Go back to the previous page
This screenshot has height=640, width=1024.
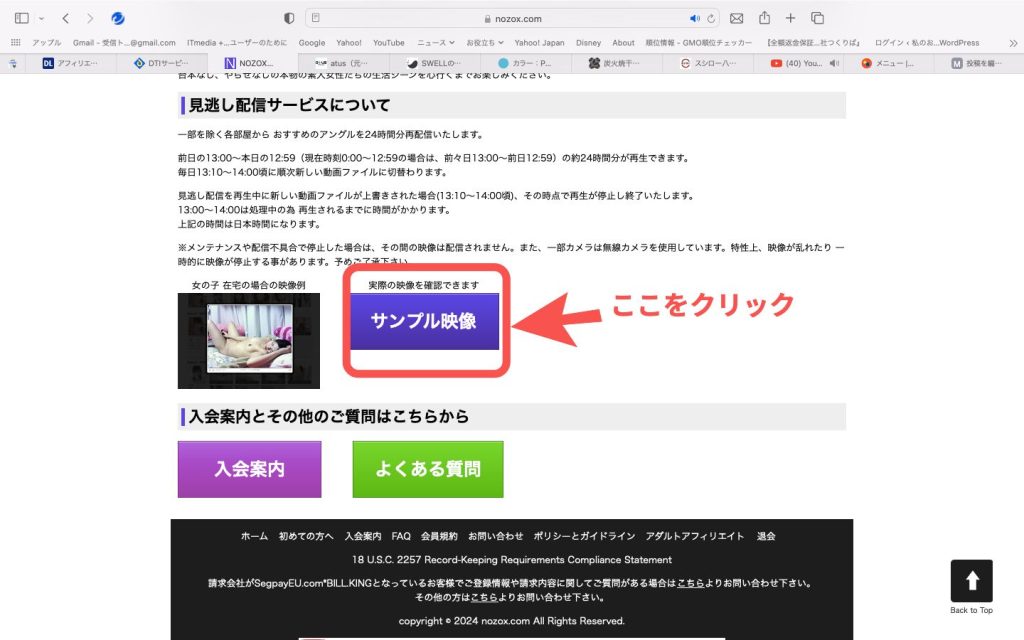[66, 18]
